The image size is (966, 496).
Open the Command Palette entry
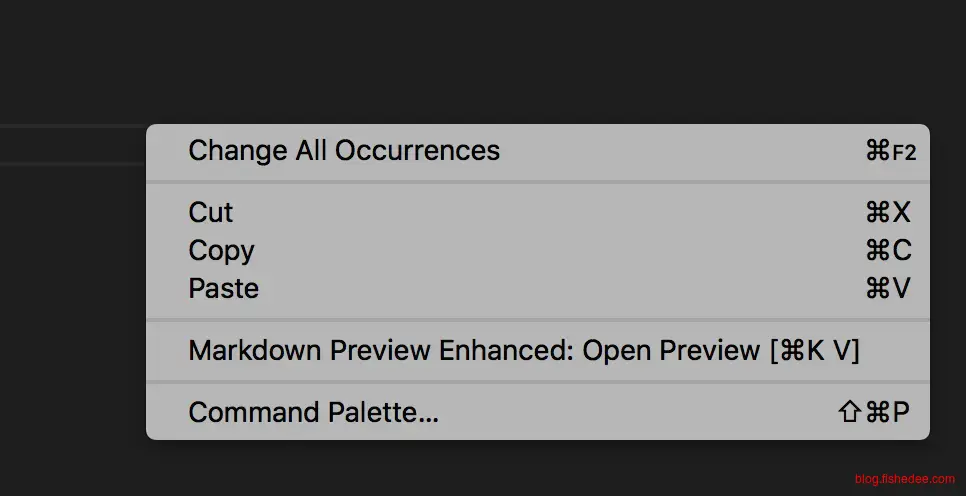pyautogui.click(x=313, y=413)
